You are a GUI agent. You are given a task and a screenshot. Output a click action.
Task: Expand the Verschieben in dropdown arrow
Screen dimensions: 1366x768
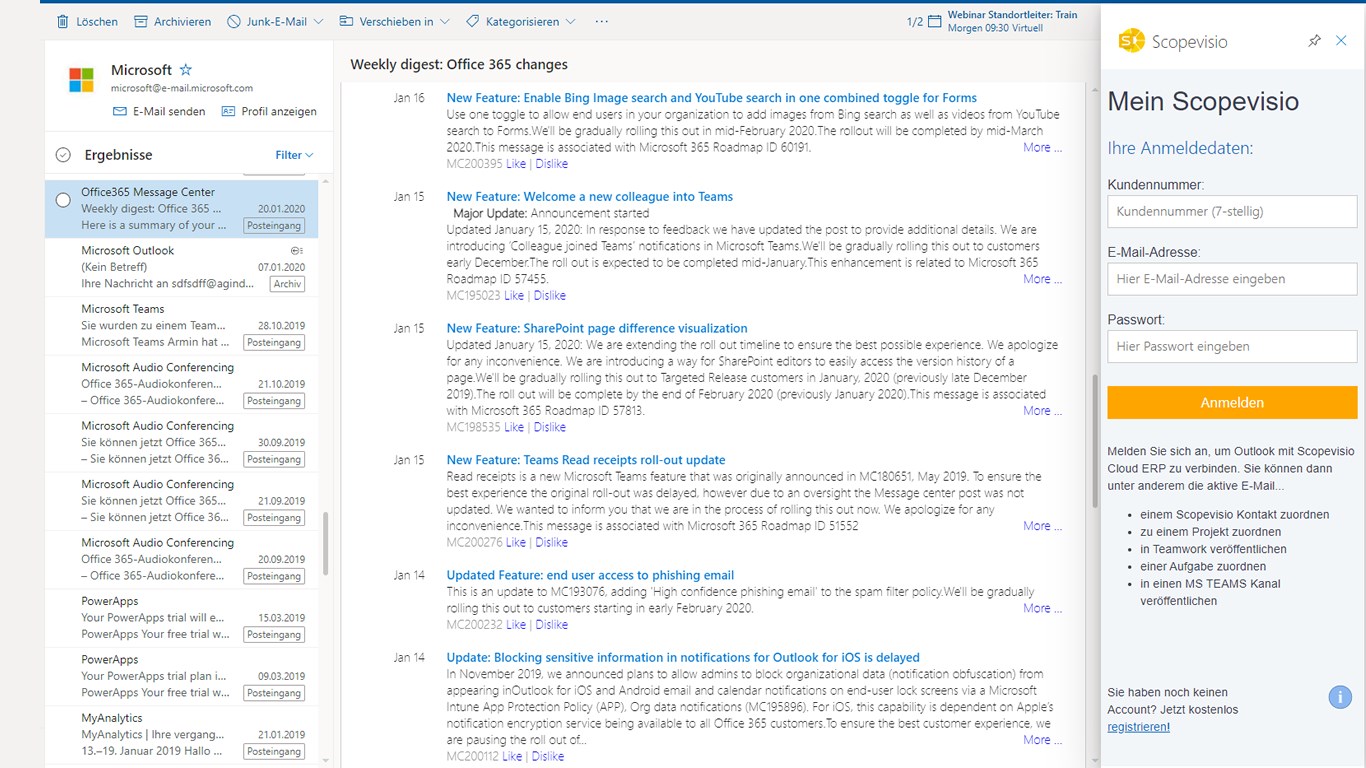point(445,21)
